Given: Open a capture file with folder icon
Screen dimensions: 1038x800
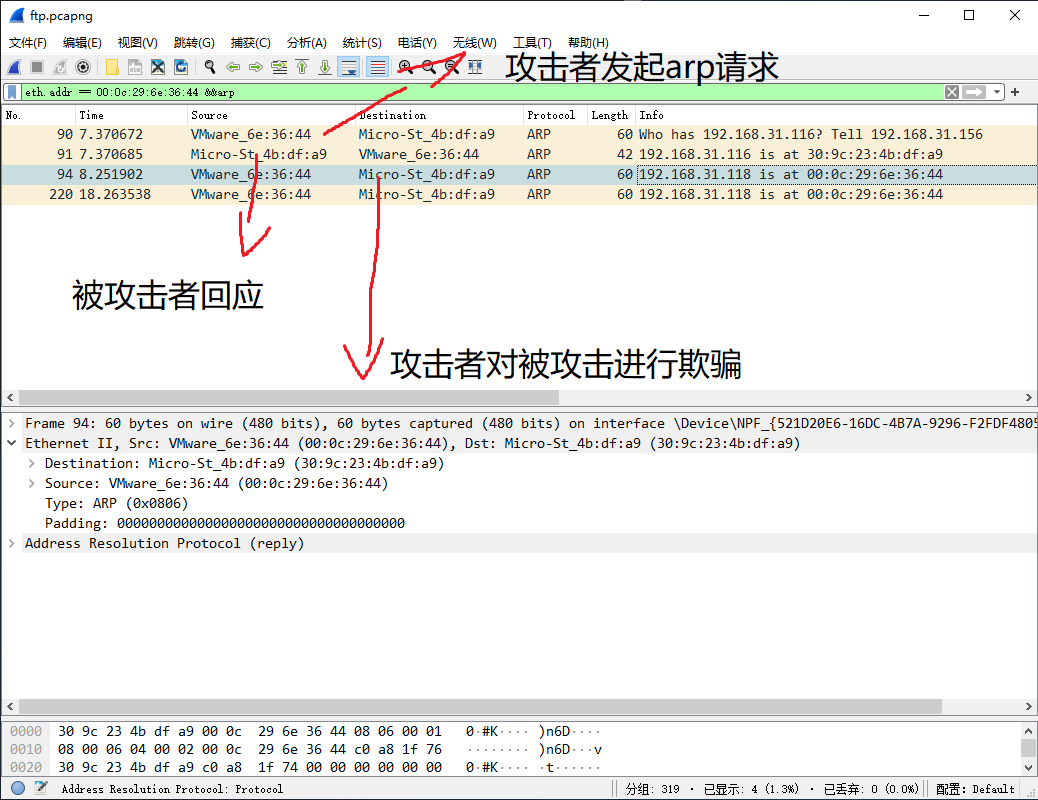Looking at the screenshot, I should click(x=112, y=67).
